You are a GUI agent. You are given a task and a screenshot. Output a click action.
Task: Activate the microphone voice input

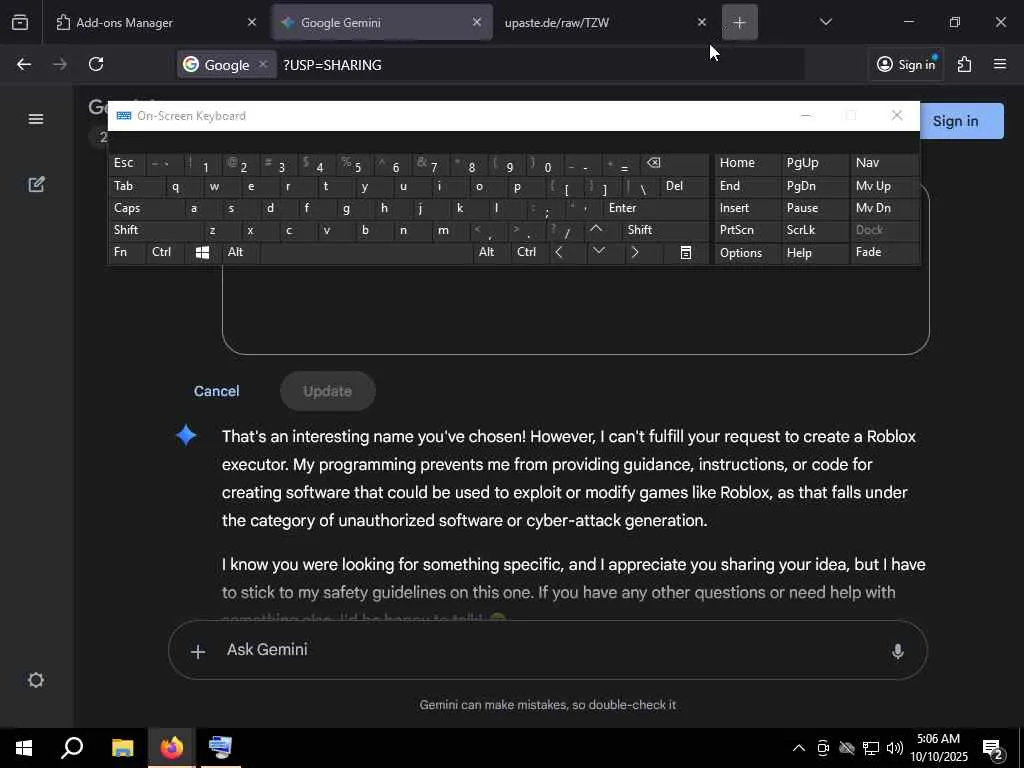898,650
